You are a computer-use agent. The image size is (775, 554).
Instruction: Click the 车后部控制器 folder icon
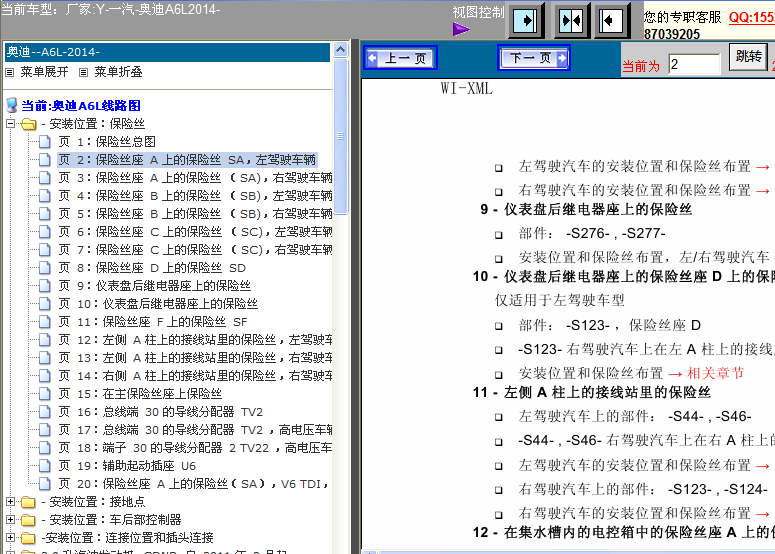[x=29, y=520]
